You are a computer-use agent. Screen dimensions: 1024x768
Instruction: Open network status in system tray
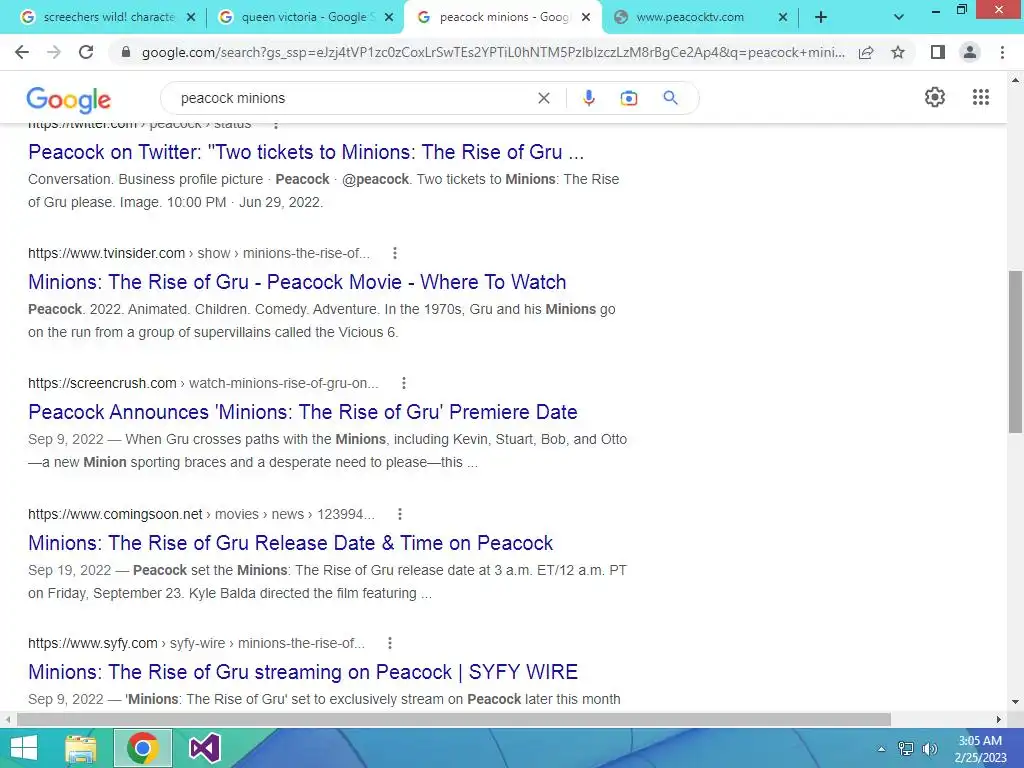pyautogui.click(x=906, y=748)
